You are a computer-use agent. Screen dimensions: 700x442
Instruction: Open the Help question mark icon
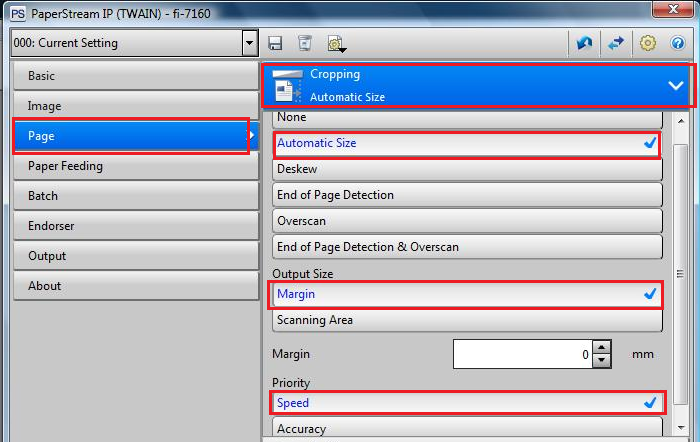[x=678, y=43]
